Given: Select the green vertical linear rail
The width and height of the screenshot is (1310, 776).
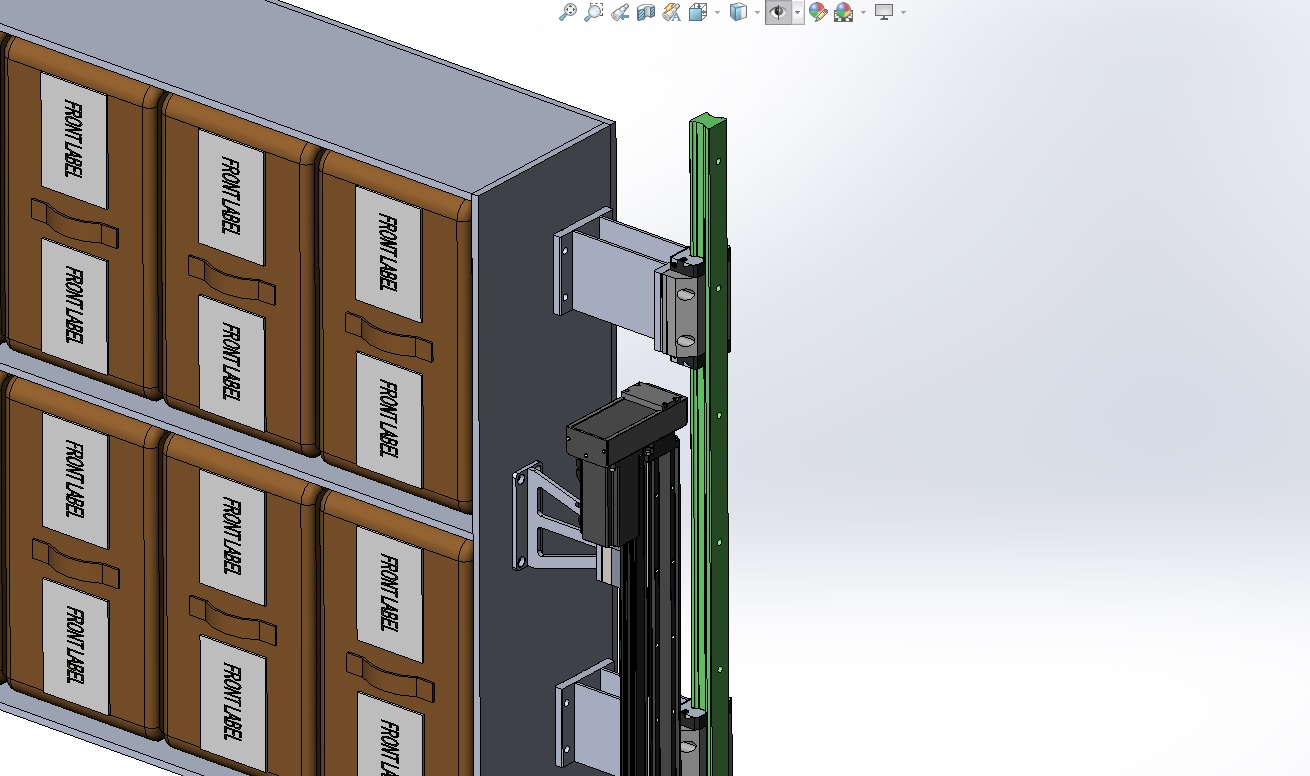Looking at the screenshot, I should 707,443.
